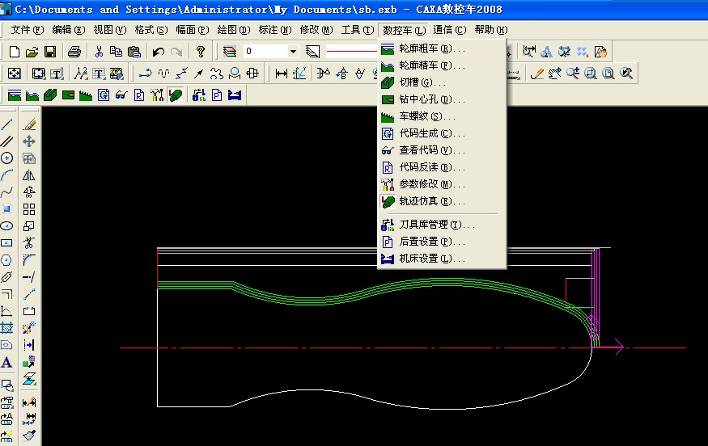Click the Print icon in toolbar
The width and height of the screenshot is (708, 446).
coord(74,51)
